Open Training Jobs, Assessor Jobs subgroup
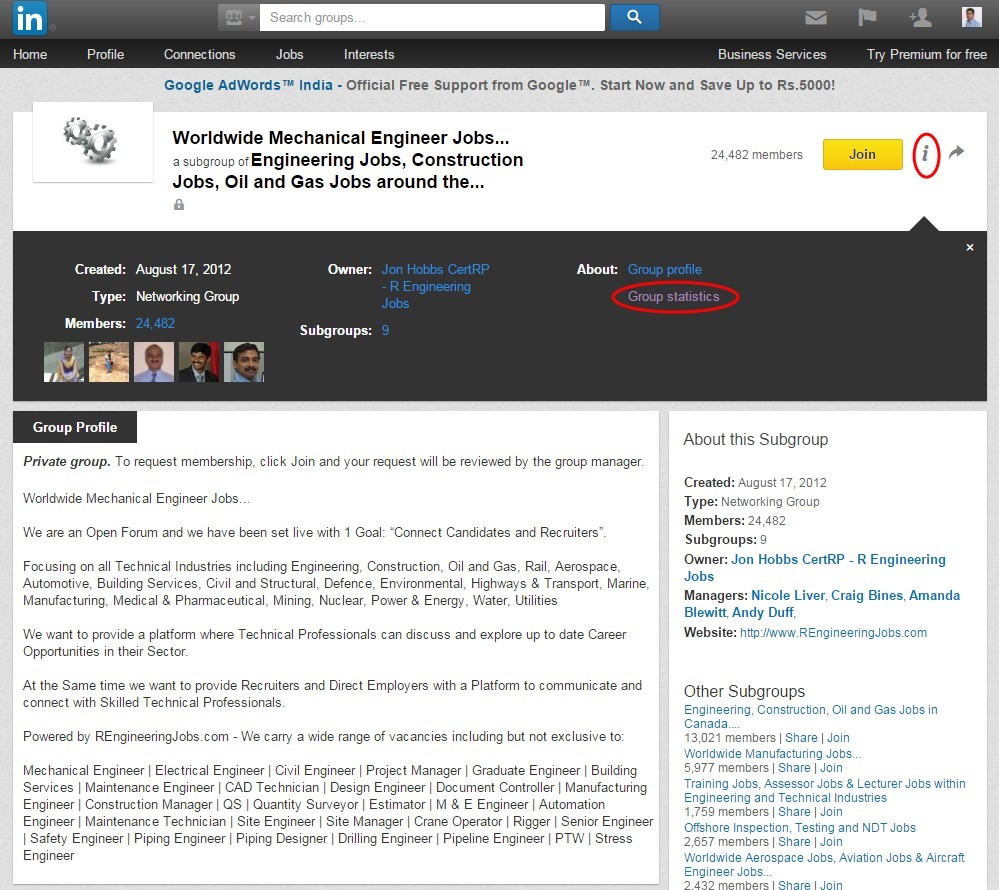Viewport: 999px width, 890px height. [824, 791]
